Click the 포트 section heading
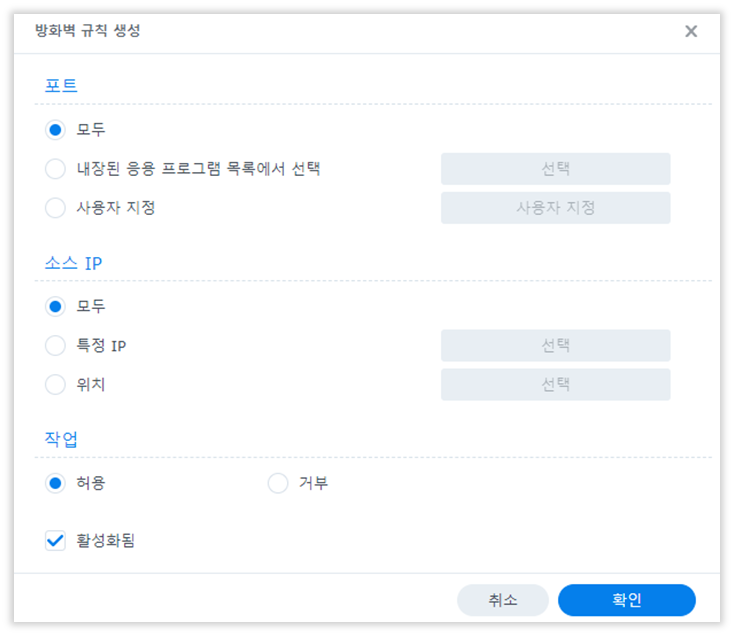Screen dimensions: 734x636 (x=61, y=86)
